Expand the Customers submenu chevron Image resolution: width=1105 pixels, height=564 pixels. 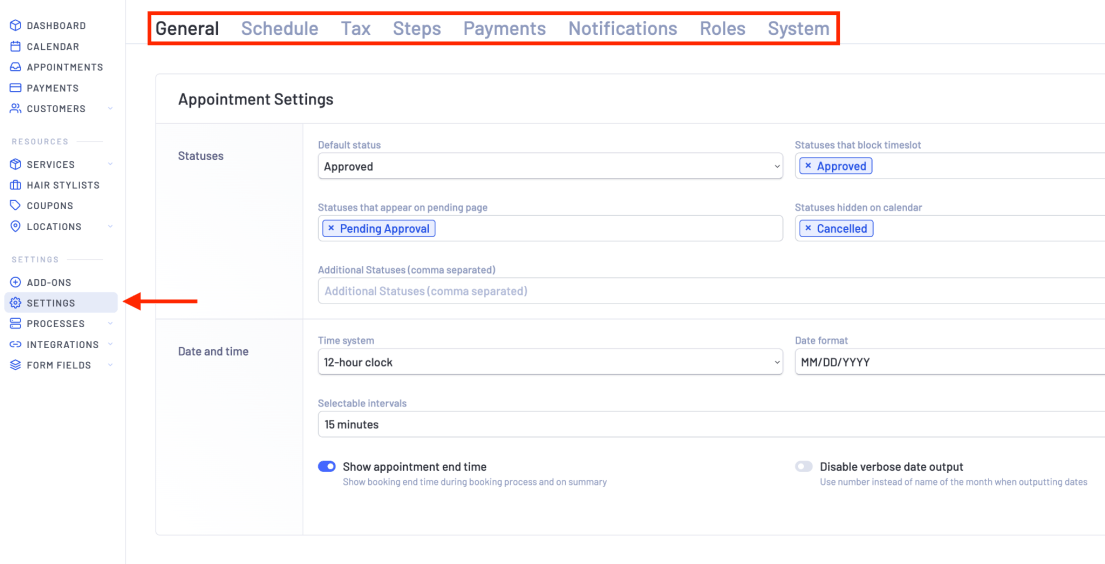[x=110, y=109]
